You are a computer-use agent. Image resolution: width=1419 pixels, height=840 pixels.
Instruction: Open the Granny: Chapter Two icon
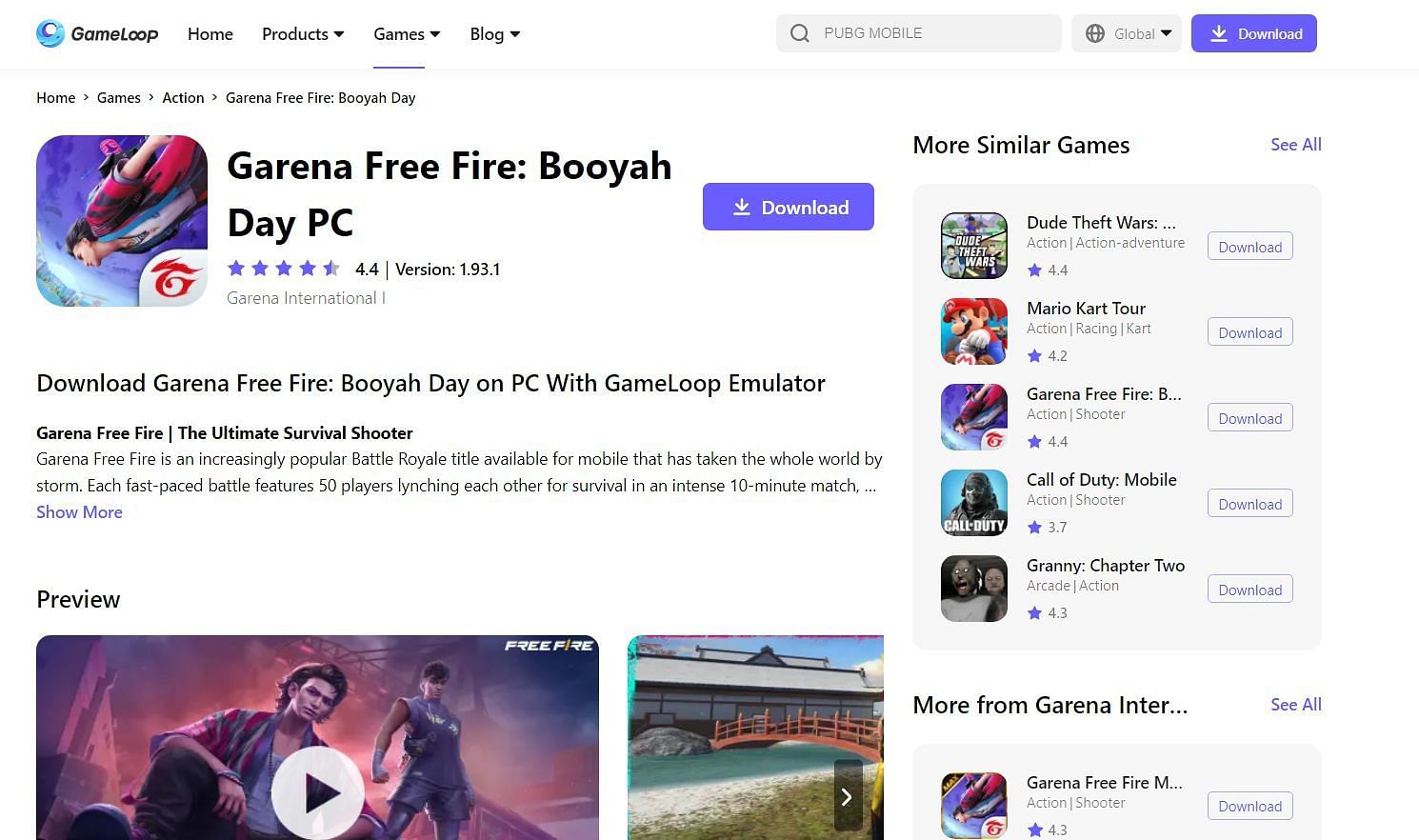tap(974, 589)
